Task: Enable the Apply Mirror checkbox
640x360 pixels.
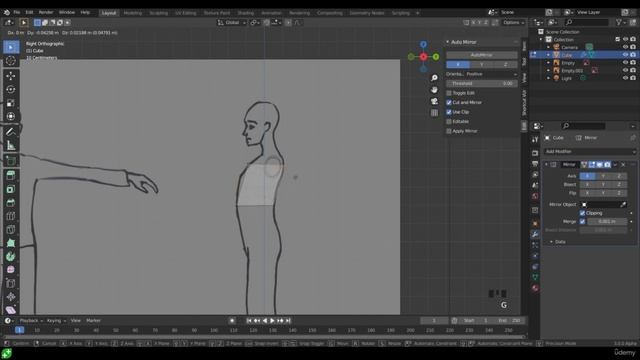Action: 449,131
